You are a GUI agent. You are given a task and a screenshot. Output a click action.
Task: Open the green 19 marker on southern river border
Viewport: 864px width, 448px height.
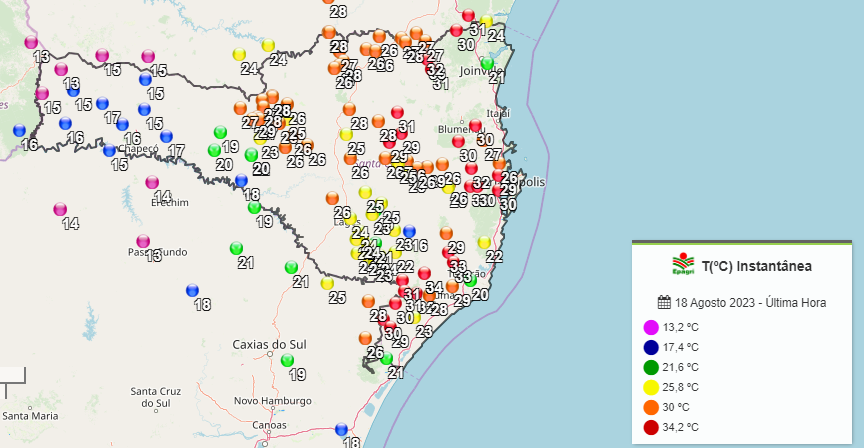tap(254, 208)
